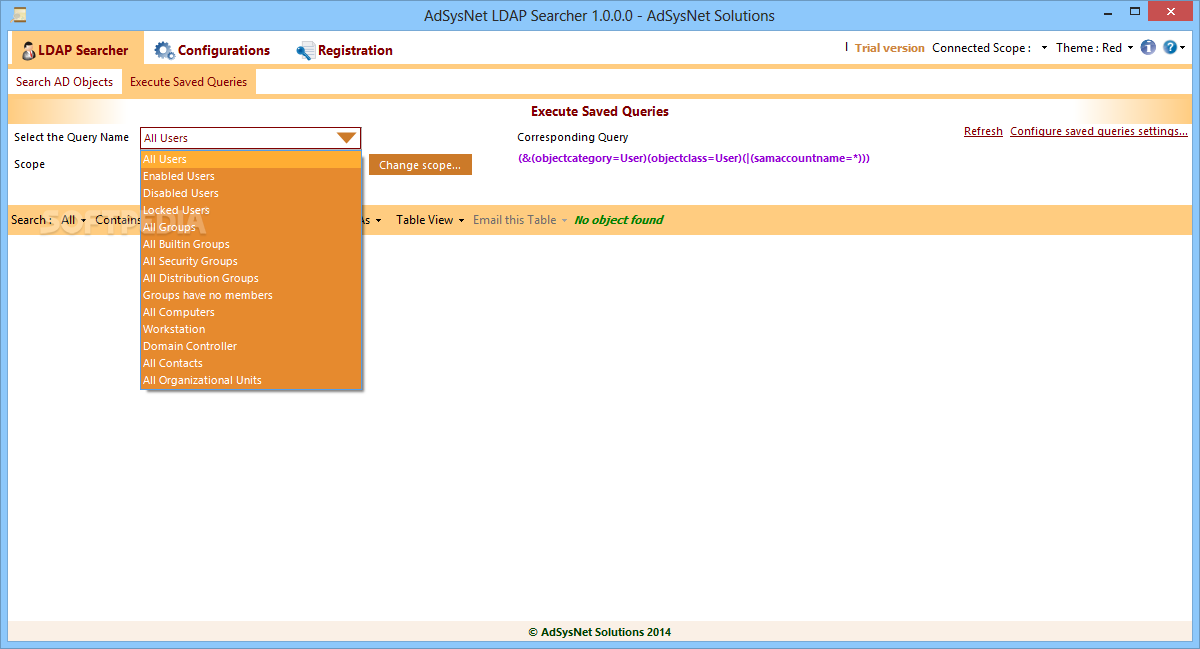The height and width of the screenshot is (649, 1200).
Task: Open Configure saved queries settings link
Action: click(x=1099, y=131)
